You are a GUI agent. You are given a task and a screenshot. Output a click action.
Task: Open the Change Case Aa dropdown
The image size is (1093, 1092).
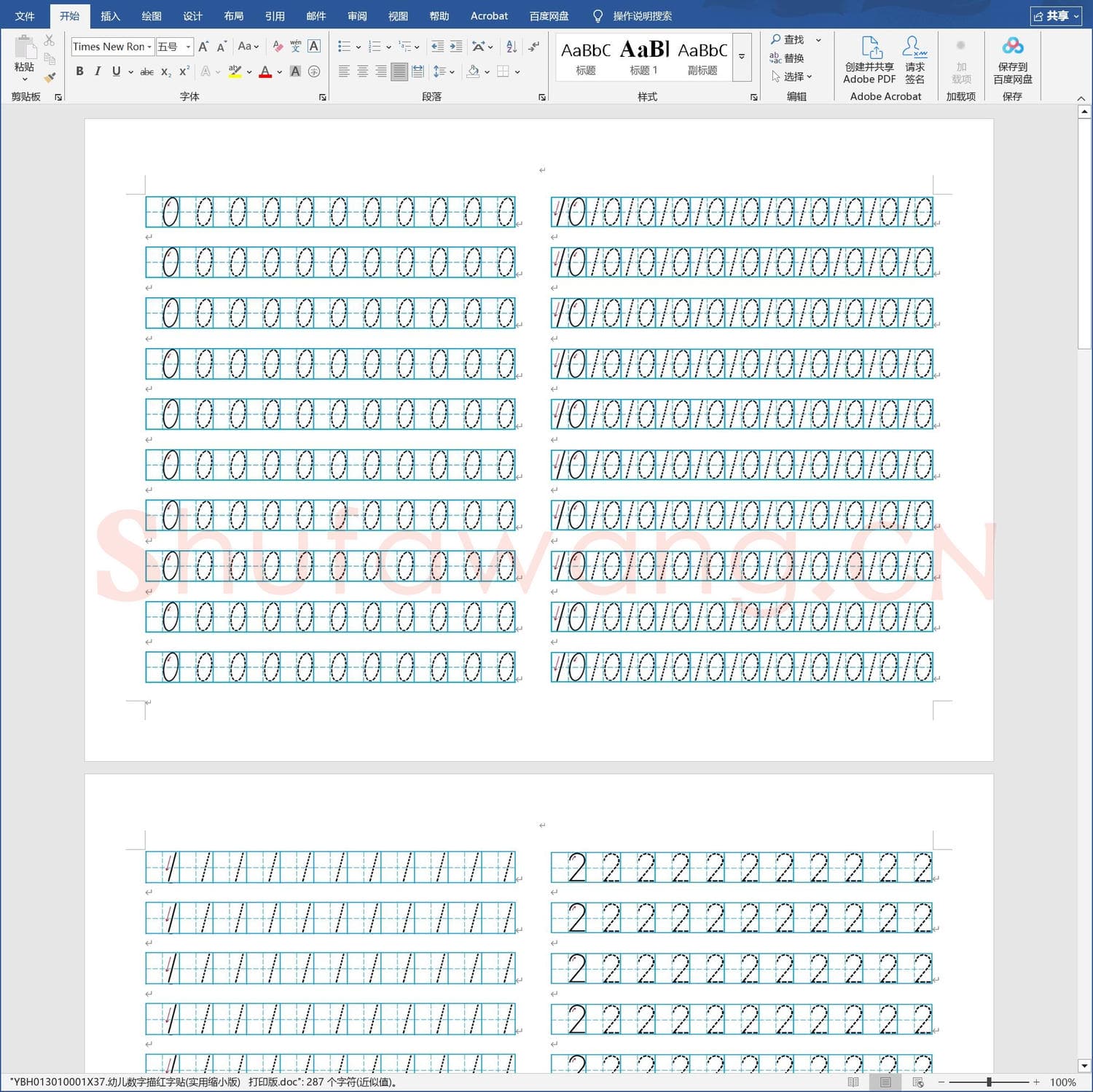pos(248,47)
